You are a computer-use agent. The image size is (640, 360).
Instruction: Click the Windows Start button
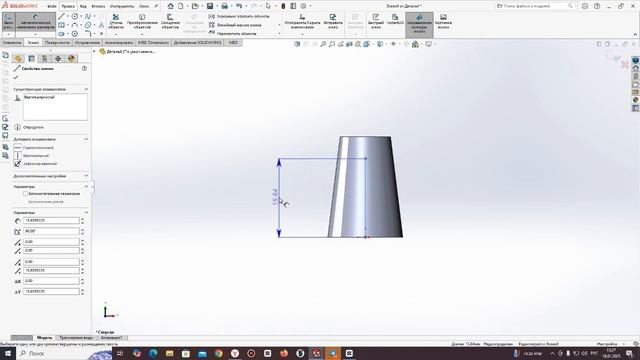(x=8, y=353)
